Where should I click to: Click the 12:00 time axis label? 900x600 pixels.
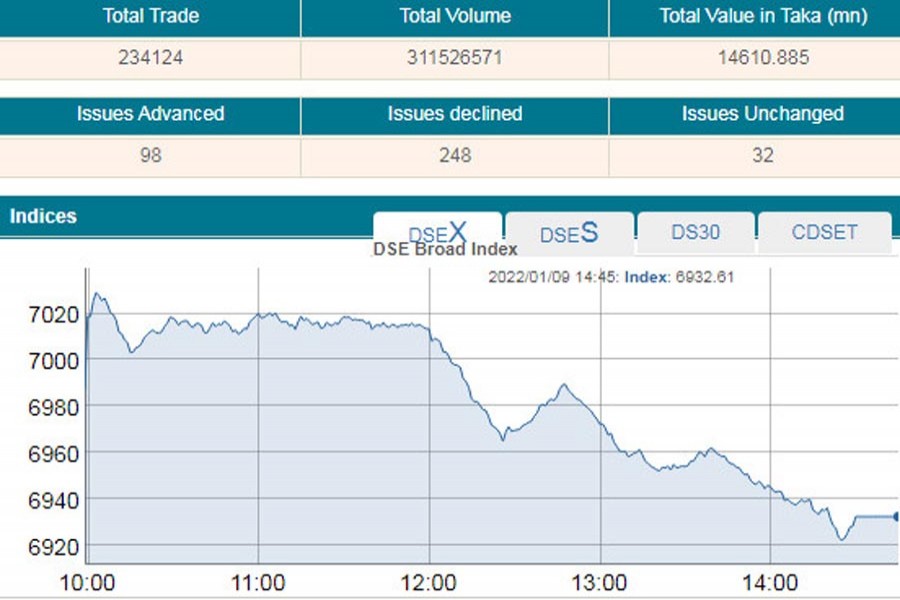(430, 583)
